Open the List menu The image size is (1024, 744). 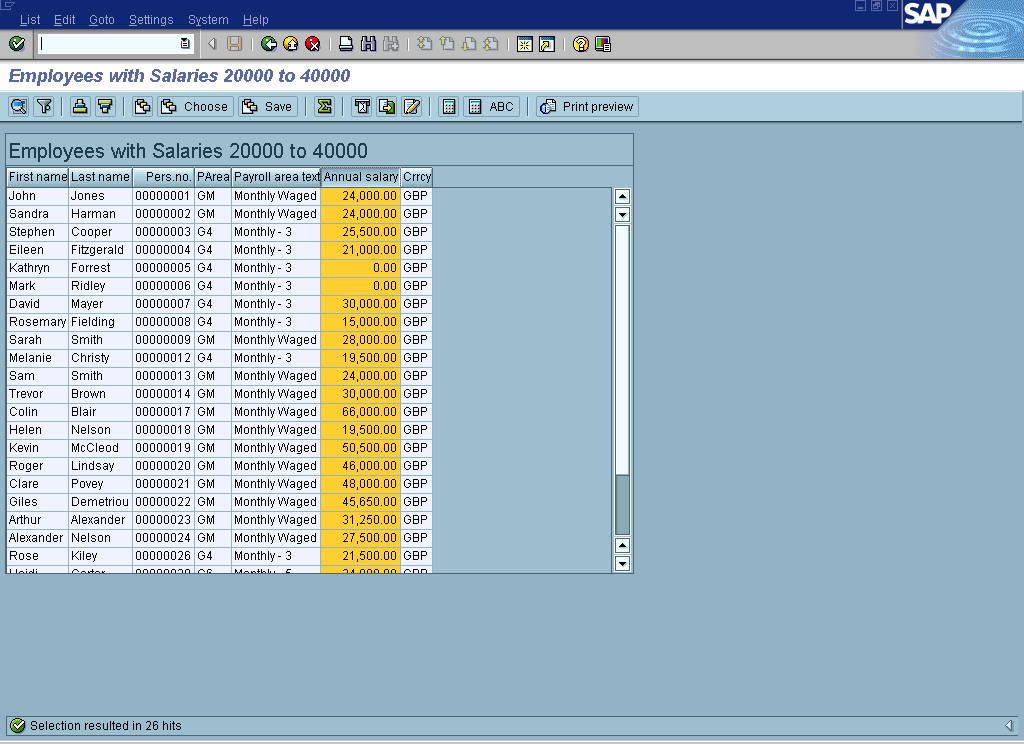(x=30, y=20)
